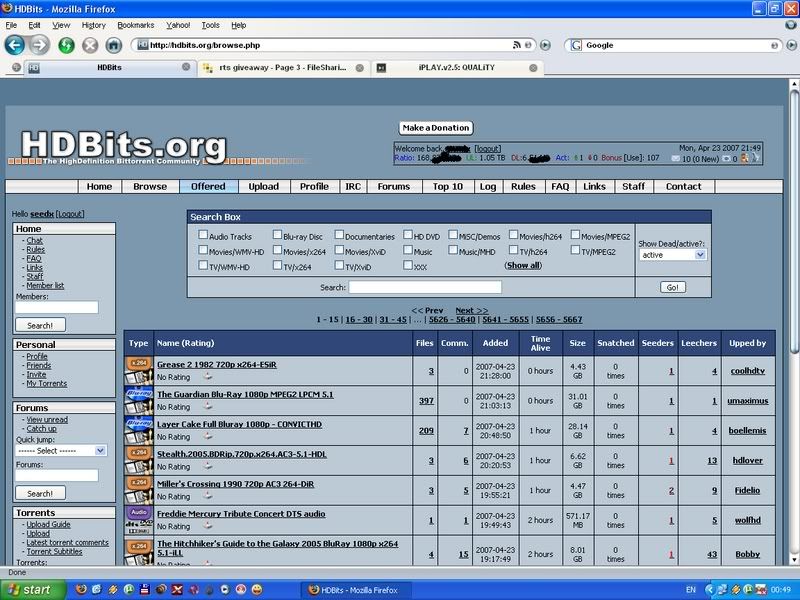Click the RSS feed icon in address bar
Image resolution: width=800 pixels, height=600 pixels.
[517, 45]
